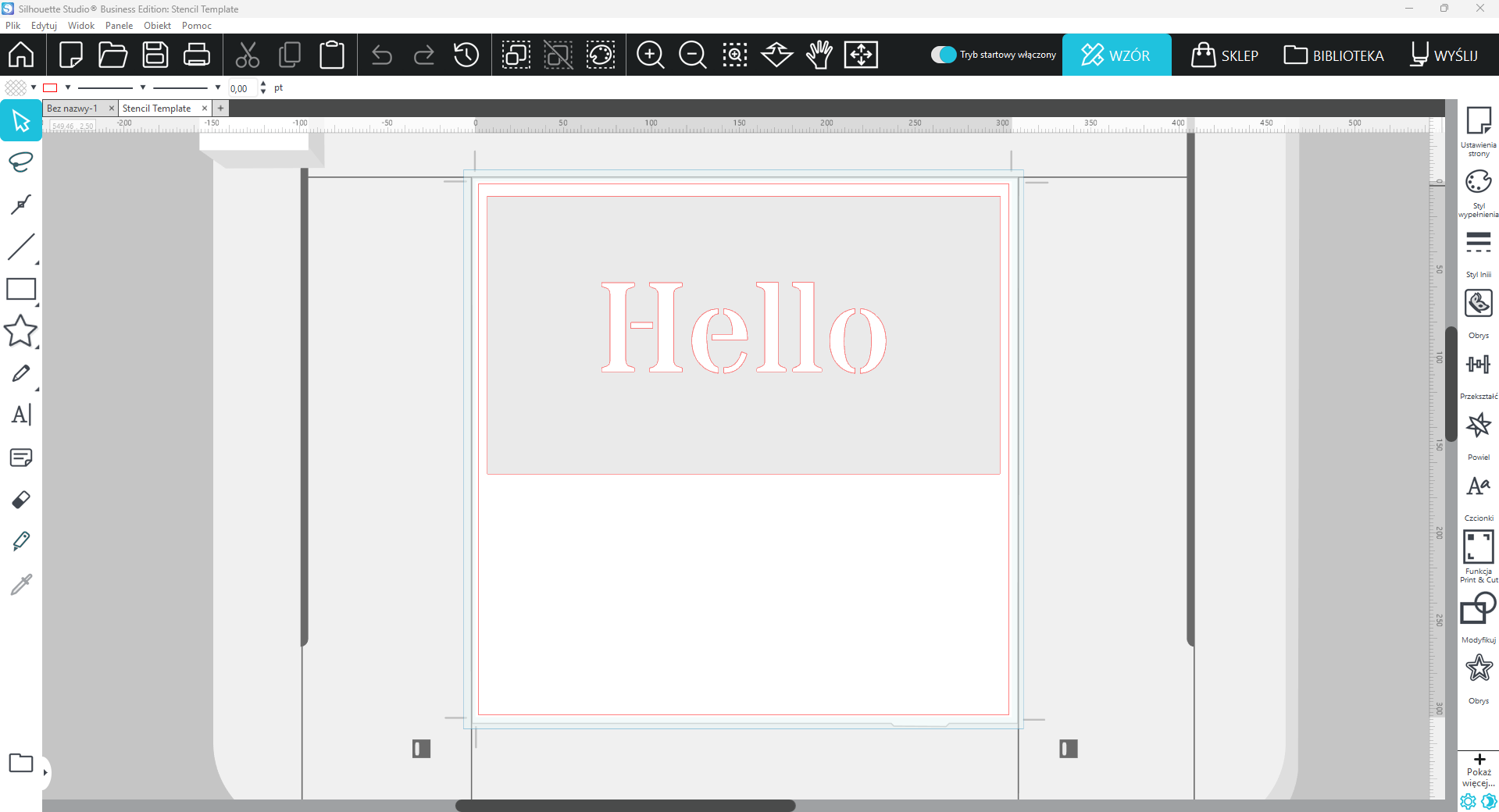Choose the edit points tool

tap(21, 205)
